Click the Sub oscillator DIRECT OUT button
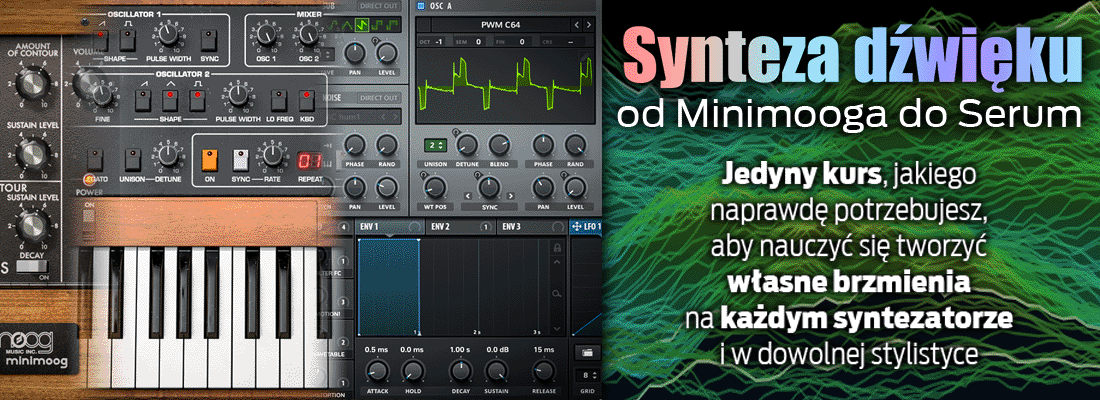Viewport: 1100px width, 400px height. [x=380, y=6]
